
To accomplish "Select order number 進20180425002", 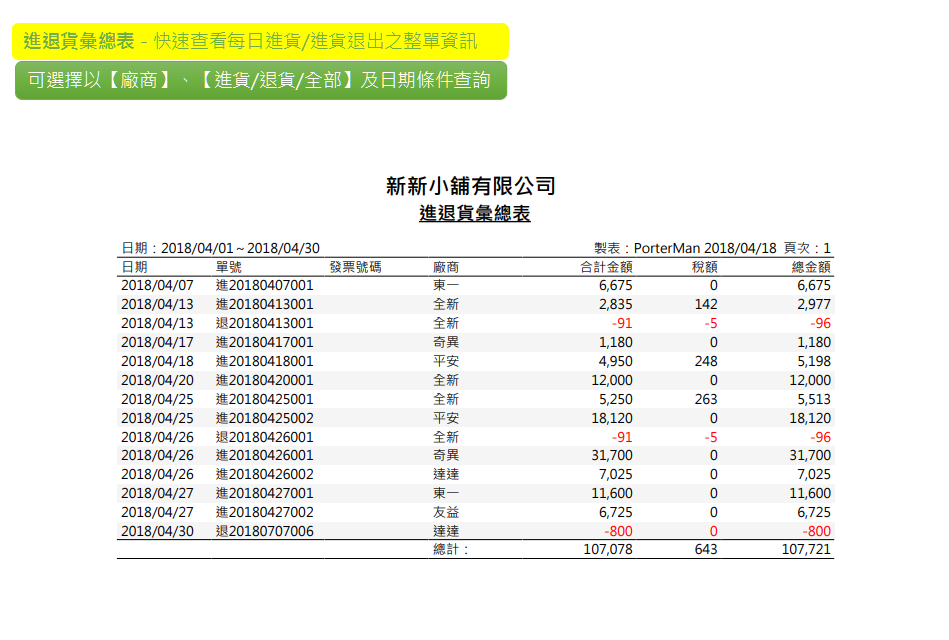I will coord(264,418).
